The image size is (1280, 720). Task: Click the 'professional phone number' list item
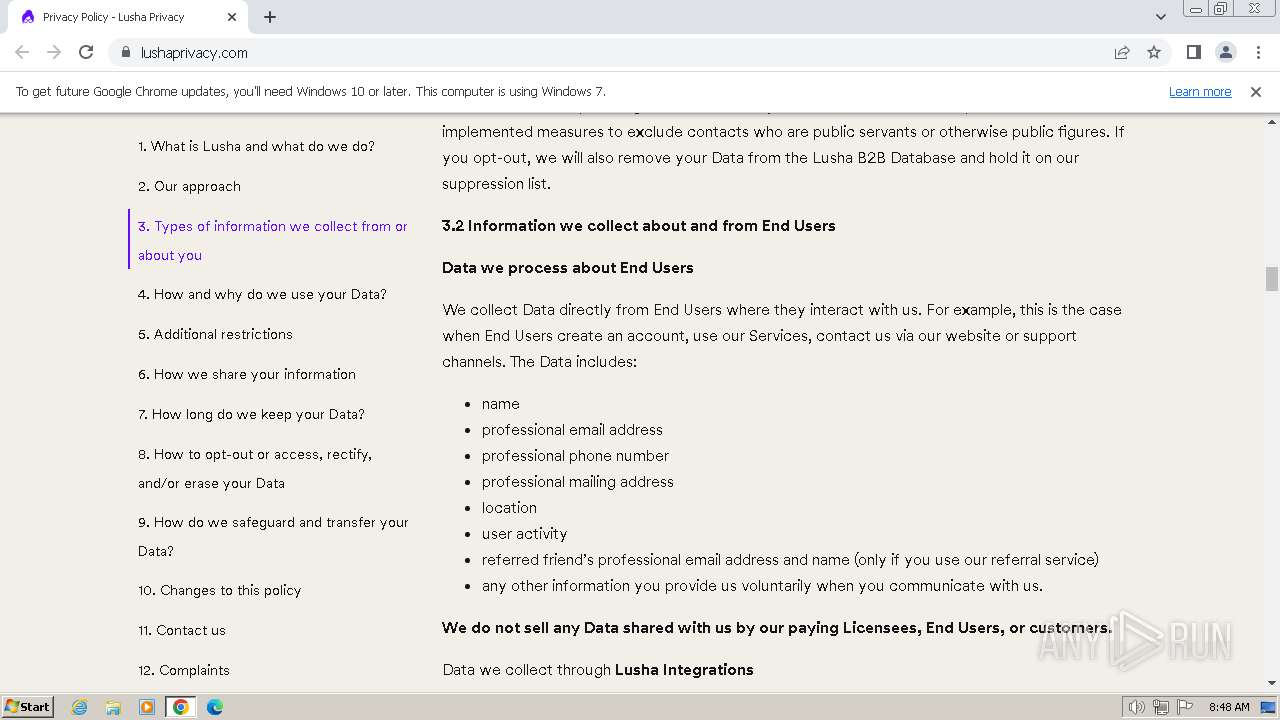[575, 455]
